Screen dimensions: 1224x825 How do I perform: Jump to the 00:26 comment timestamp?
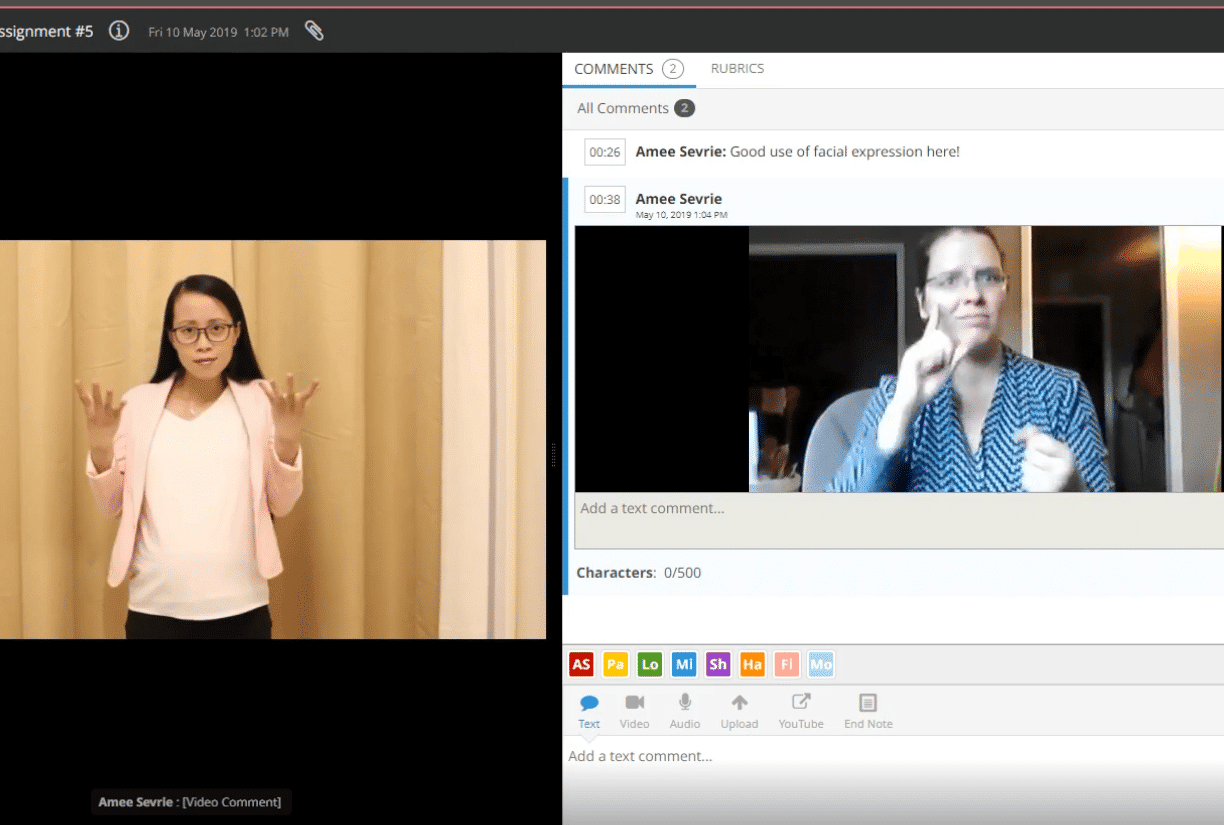coord(605,152)
